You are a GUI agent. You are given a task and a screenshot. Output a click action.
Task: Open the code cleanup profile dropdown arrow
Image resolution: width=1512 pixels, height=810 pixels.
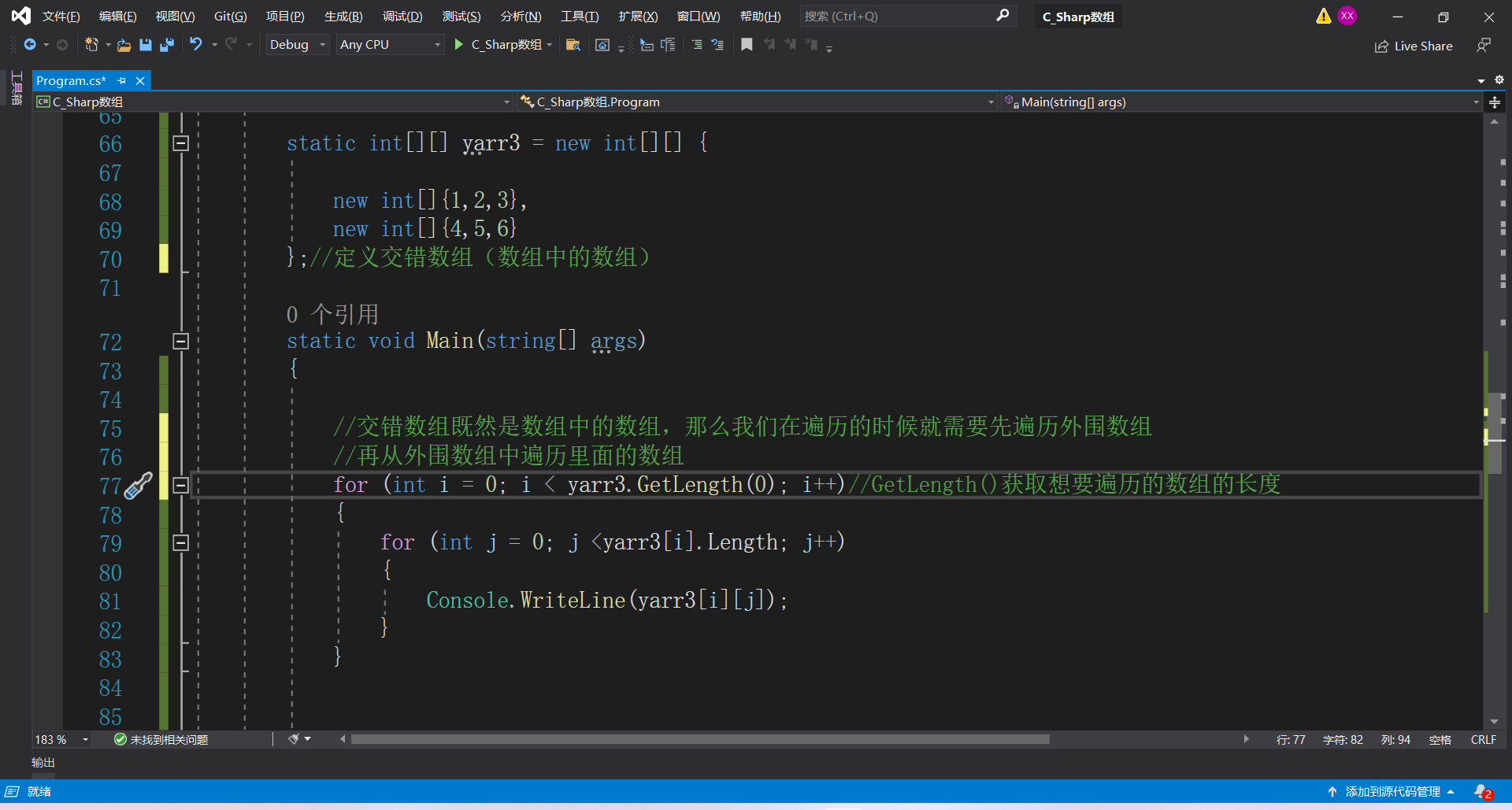click(308, 739)
